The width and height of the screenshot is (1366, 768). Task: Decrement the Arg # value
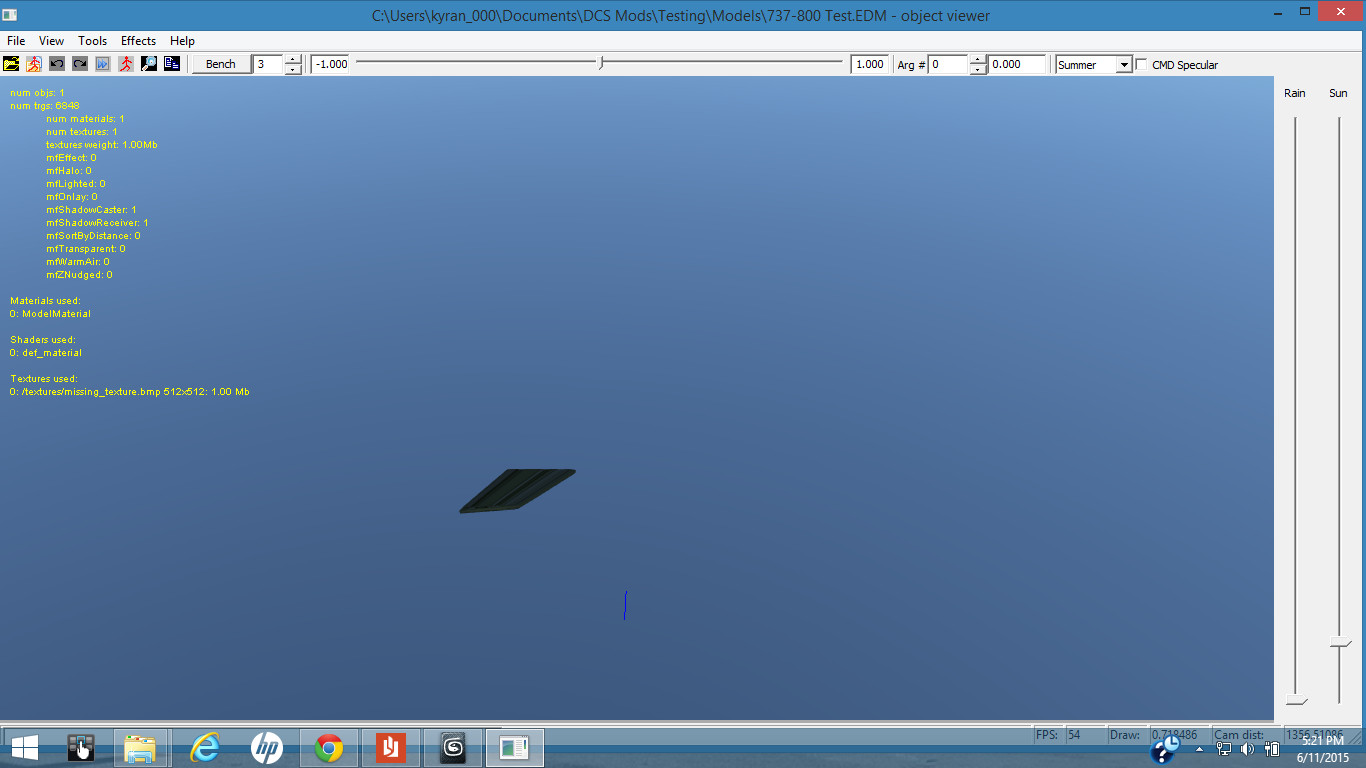tap(978, 69)
